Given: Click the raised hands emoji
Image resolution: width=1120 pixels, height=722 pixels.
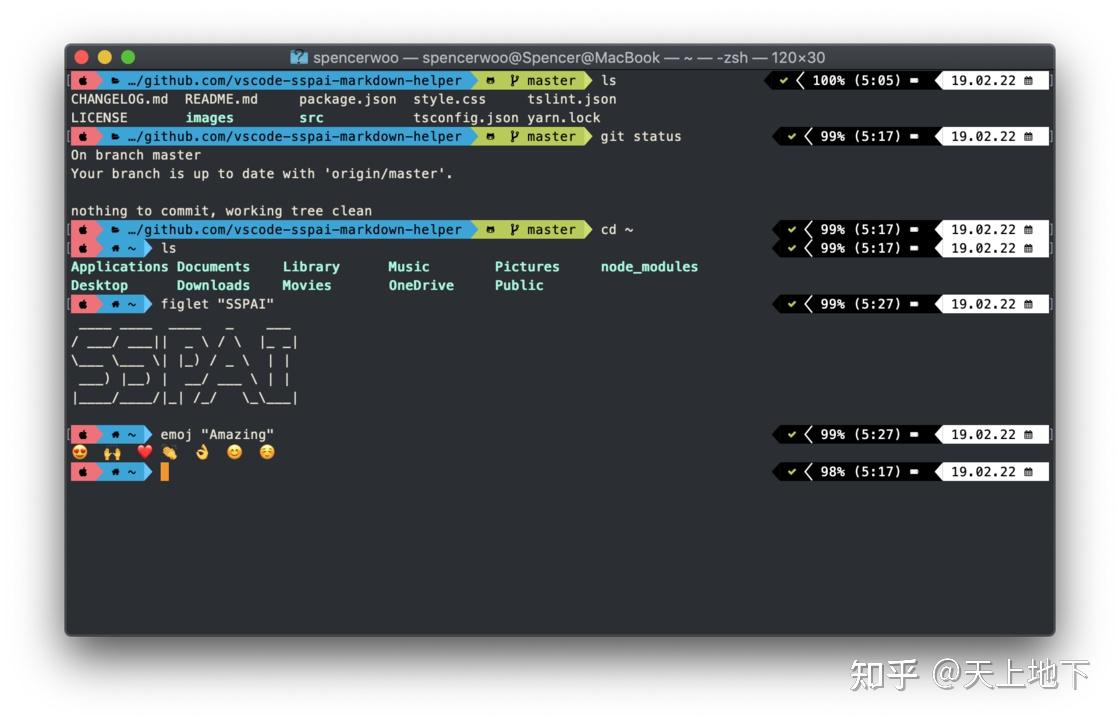Looking at the screenshot, I should click(x=112, y=453).
